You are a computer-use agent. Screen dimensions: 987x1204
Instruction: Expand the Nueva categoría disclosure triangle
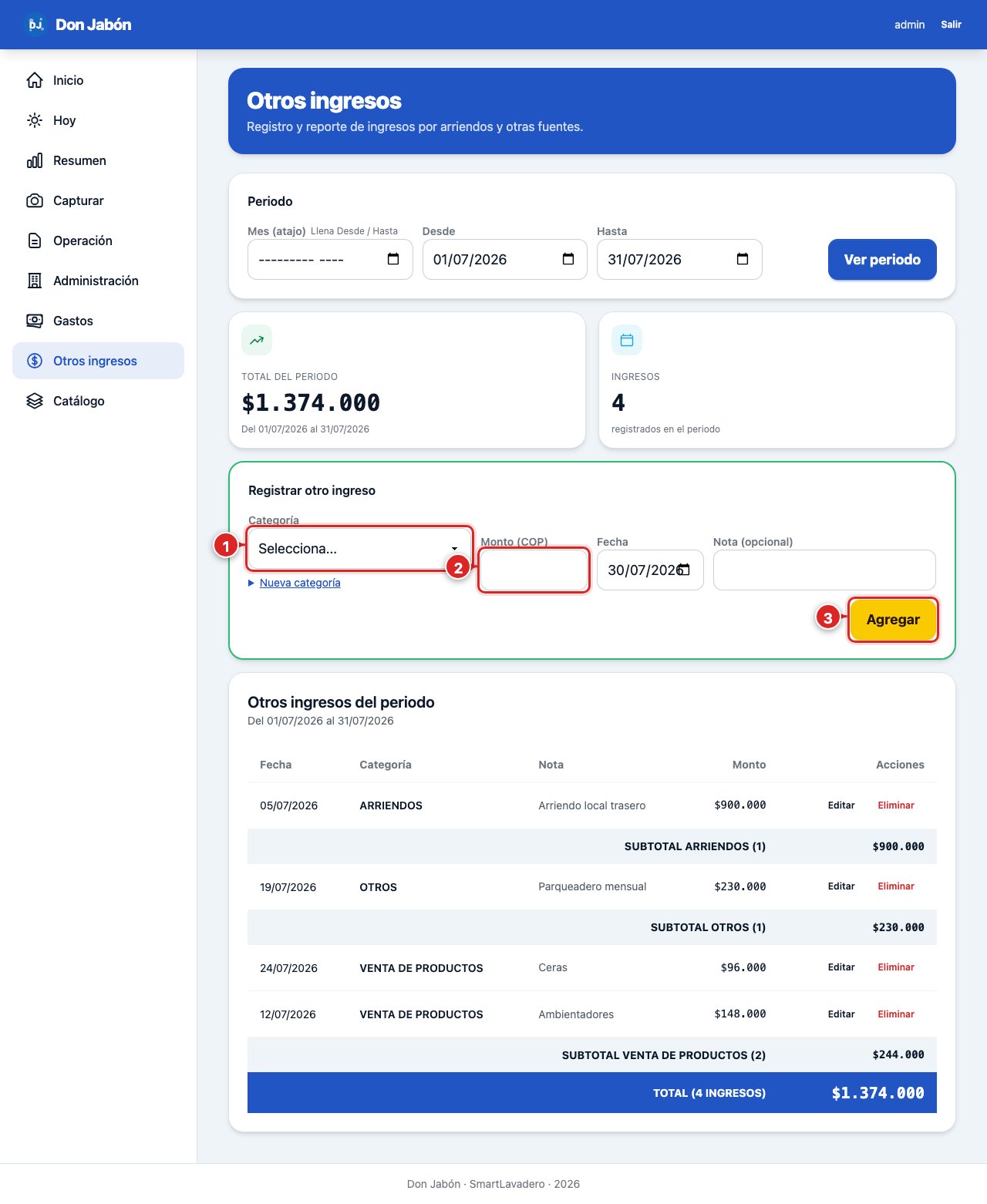click(x=251, y=583)
